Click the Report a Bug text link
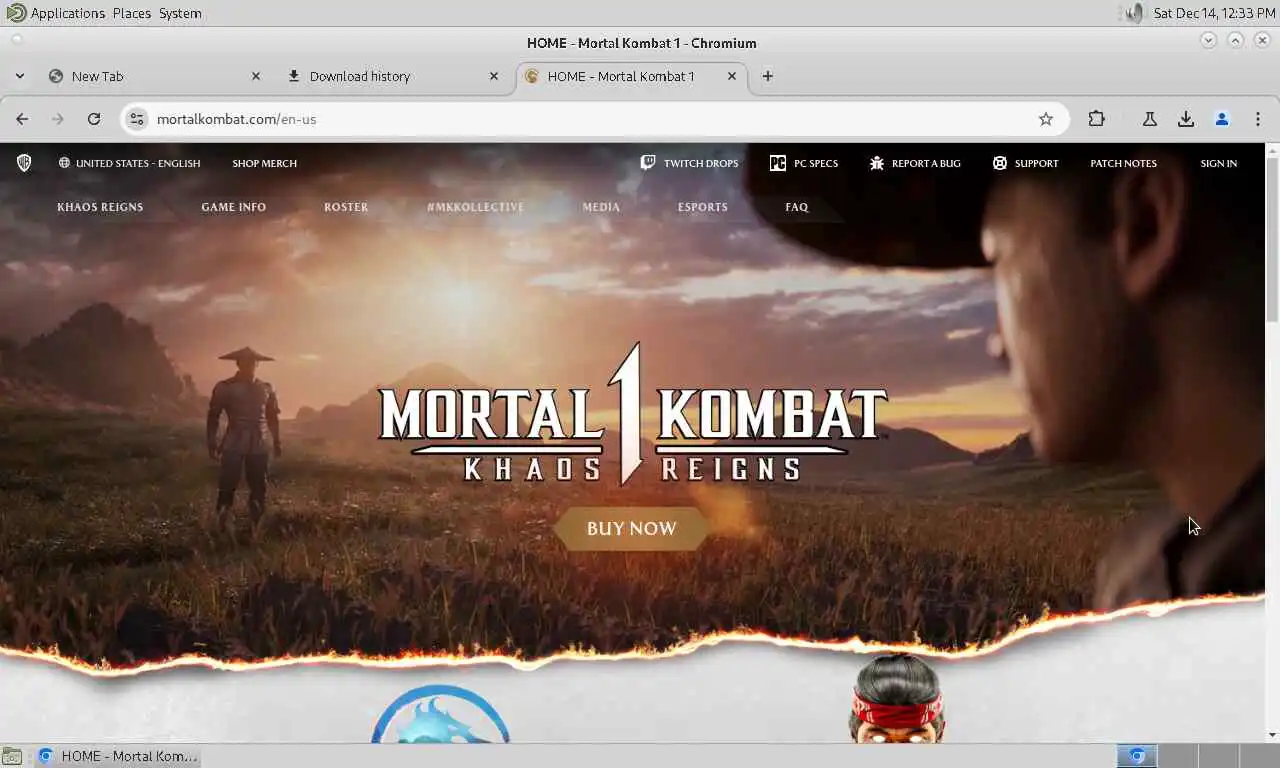 pyautogui.click(x=926, y=163)
